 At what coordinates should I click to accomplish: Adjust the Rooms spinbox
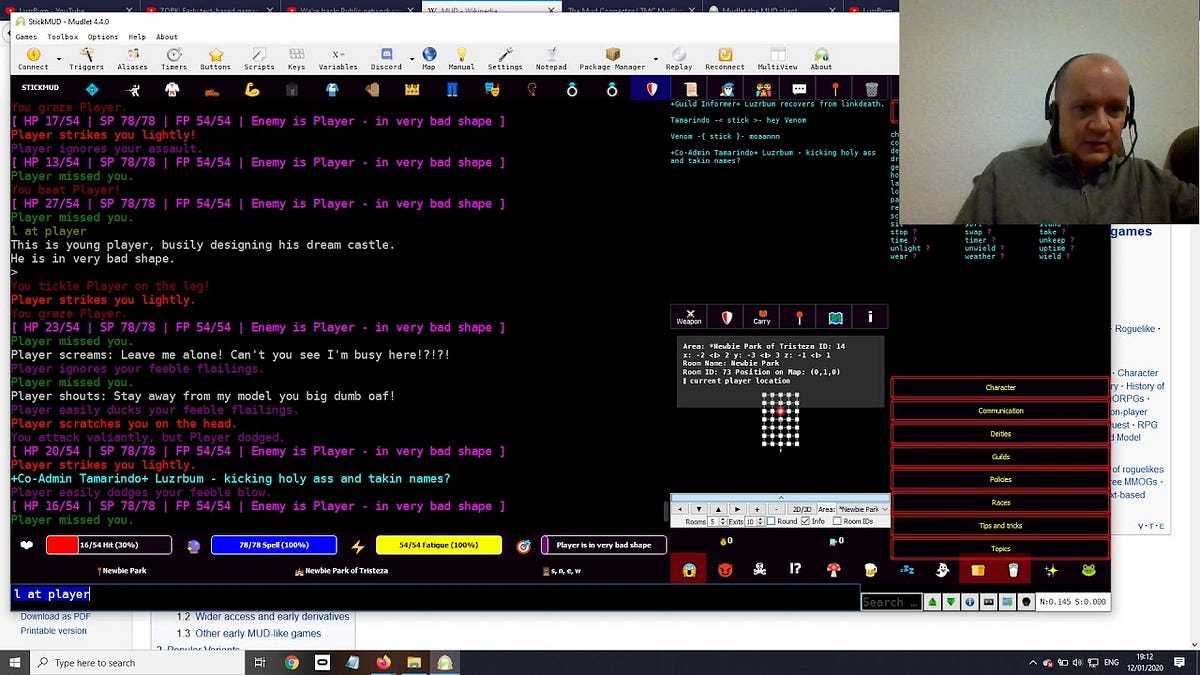click(717, 521)
